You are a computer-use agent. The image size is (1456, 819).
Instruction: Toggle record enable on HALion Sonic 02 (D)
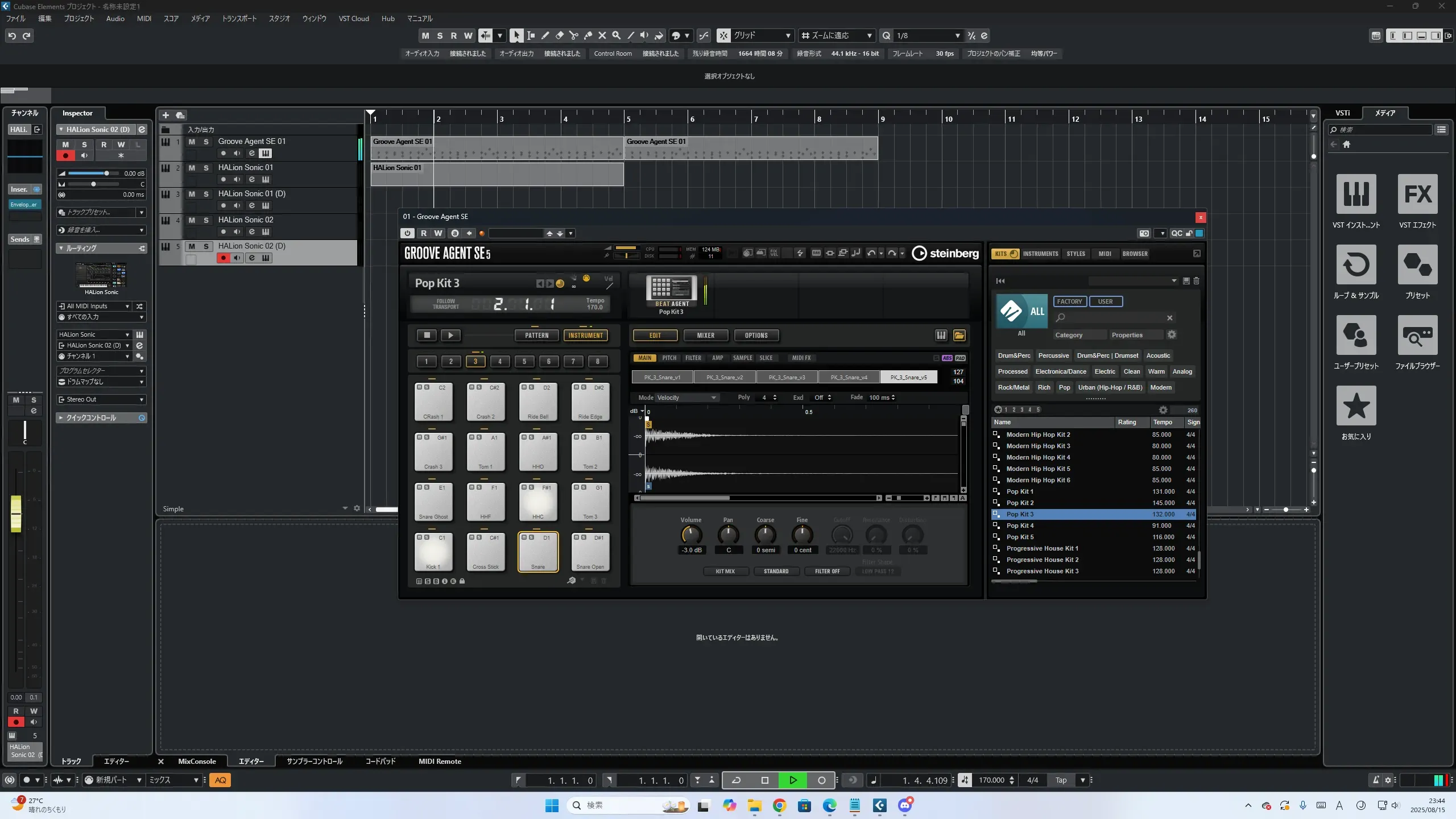pos(223,258)
